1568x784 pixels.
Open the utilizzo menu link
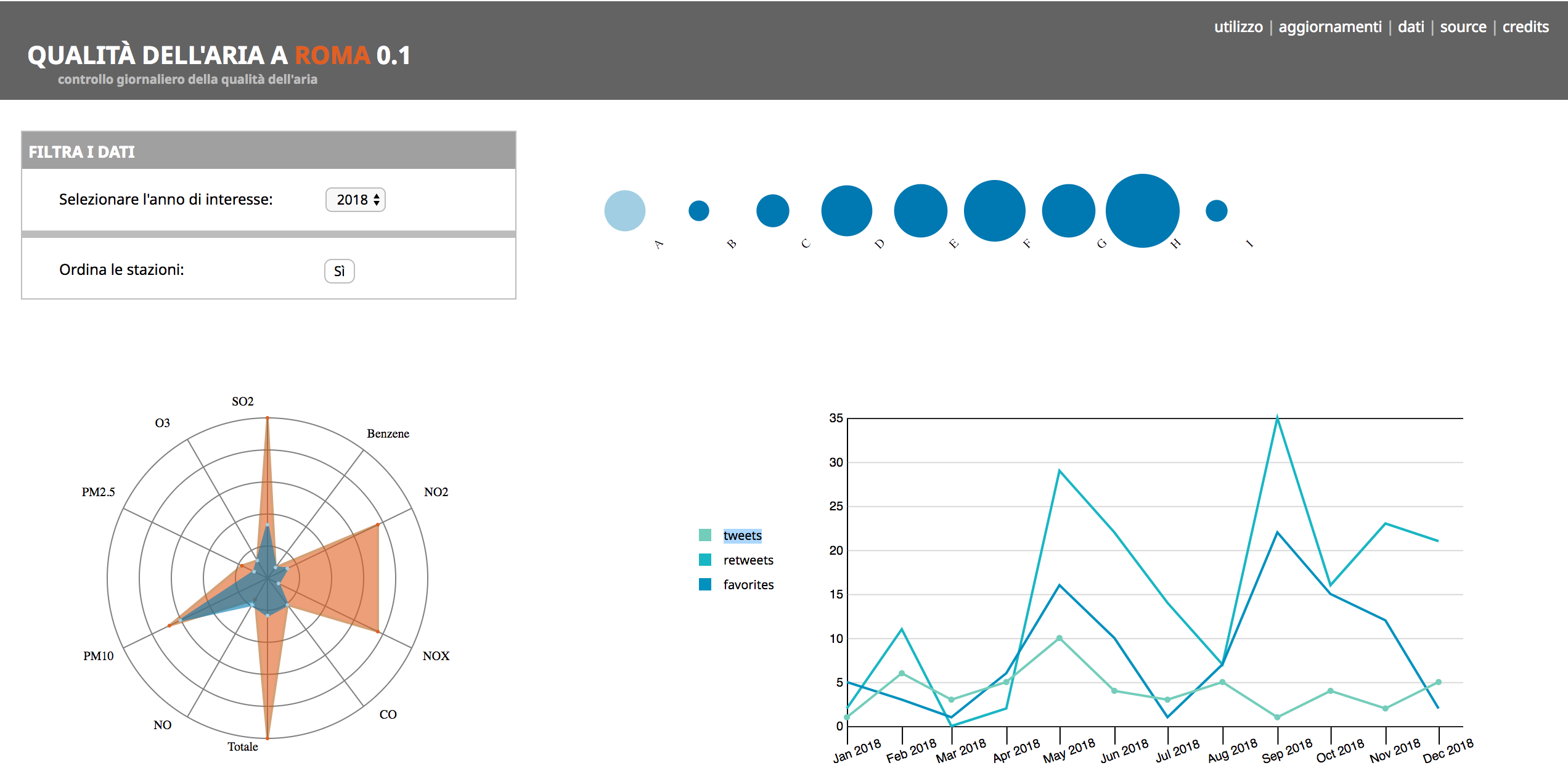(1238, 27)
